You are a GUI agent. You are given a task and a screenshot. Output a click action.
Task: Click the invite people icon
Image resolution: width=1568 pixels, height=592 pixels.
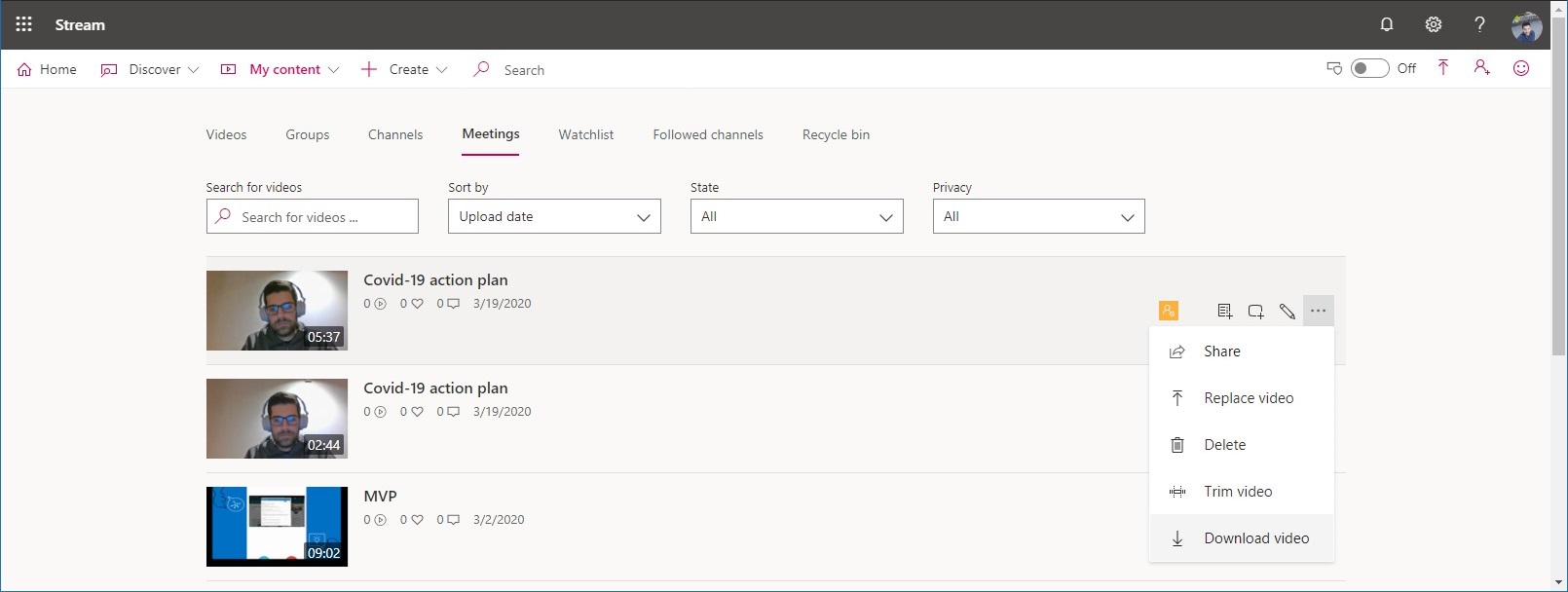coord(1481,68)
